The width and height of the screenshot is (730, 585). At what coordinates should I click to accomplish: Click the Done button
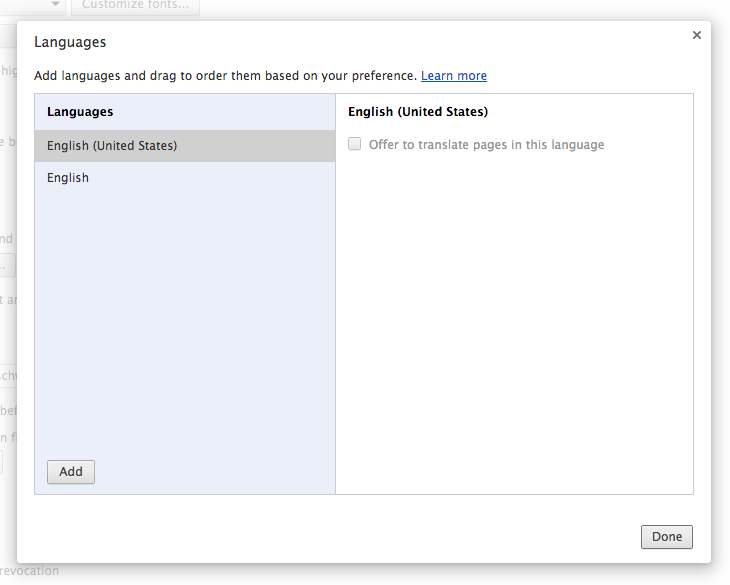click(x=667, y=537)
